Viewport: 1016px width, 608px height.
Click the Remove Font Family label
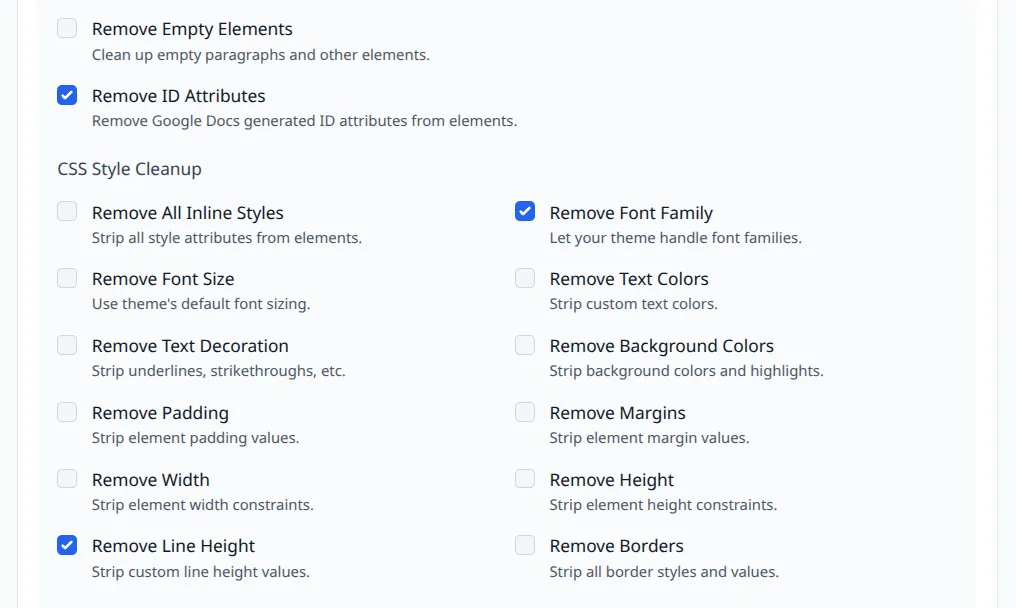pyautogui.click(x=630, y=212)
